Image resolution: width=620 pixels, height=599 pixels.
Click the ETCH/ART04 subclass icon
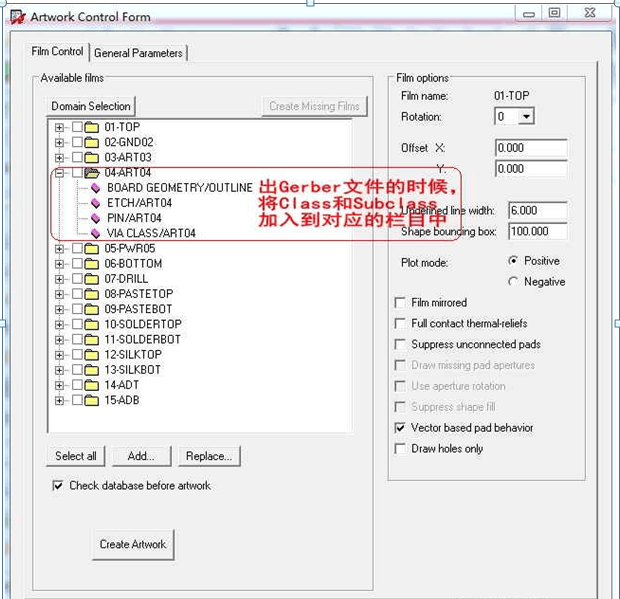[96, 203]
